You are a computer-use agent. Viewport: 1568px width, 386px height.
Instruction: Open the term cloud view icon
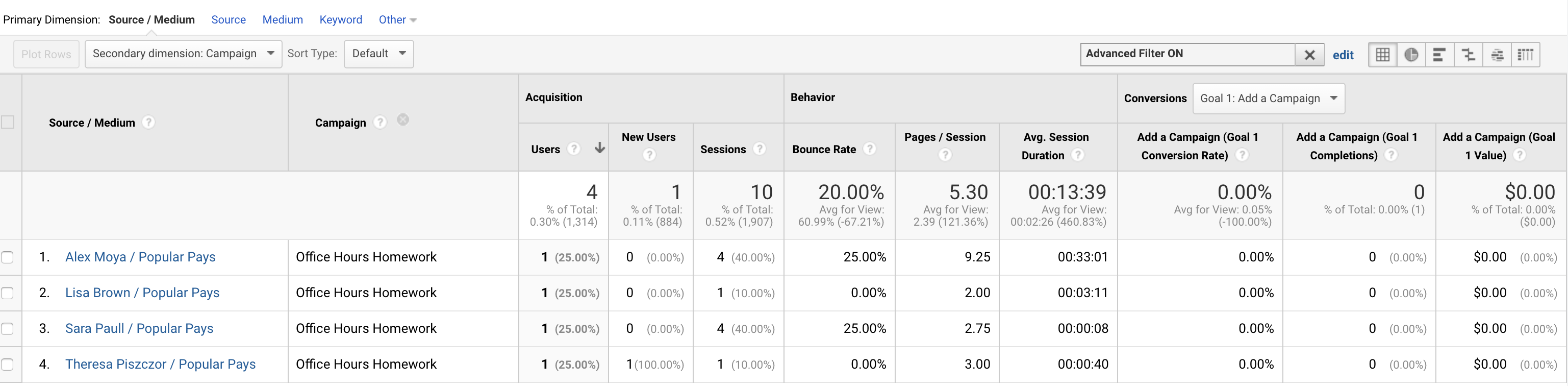click(1498, 55)
